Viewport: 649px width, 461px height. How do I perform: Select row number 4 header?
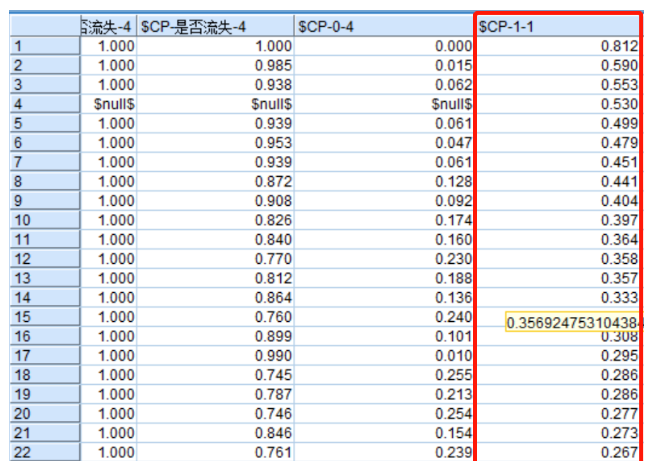[x=44, y=103]
